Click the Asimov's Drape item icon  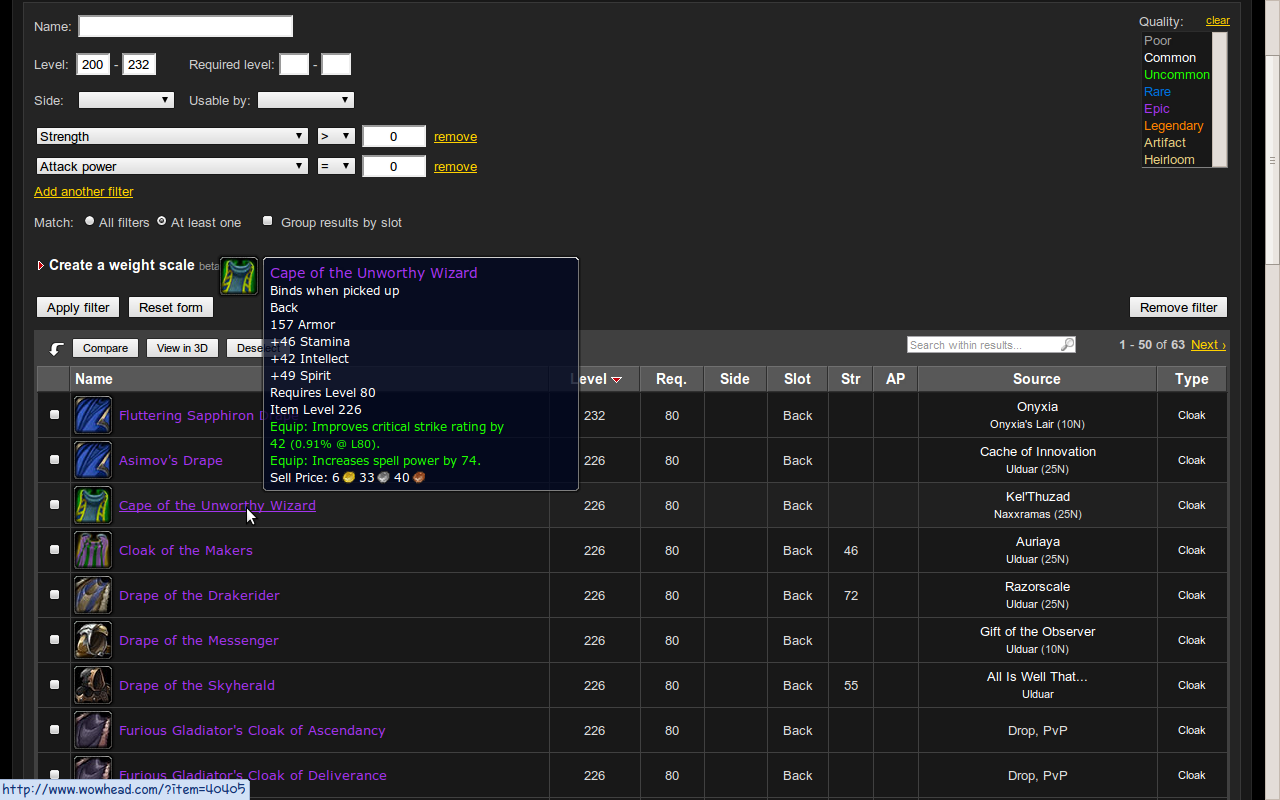[93, 460]
